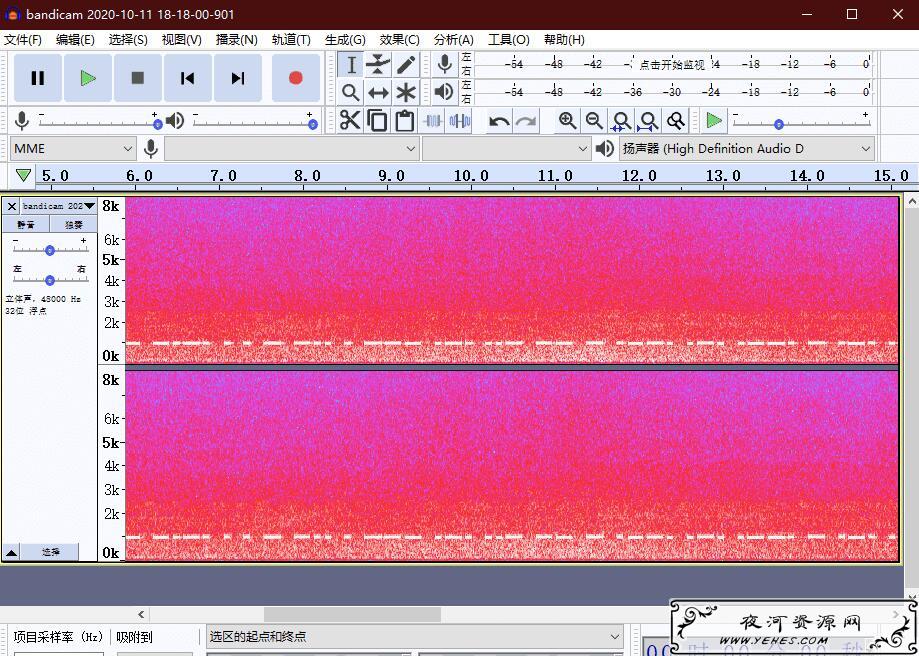The height and width of the screenshot is (656, 919).
Task: Pause playback with the Pause button
Action: (x=38, y=78)
